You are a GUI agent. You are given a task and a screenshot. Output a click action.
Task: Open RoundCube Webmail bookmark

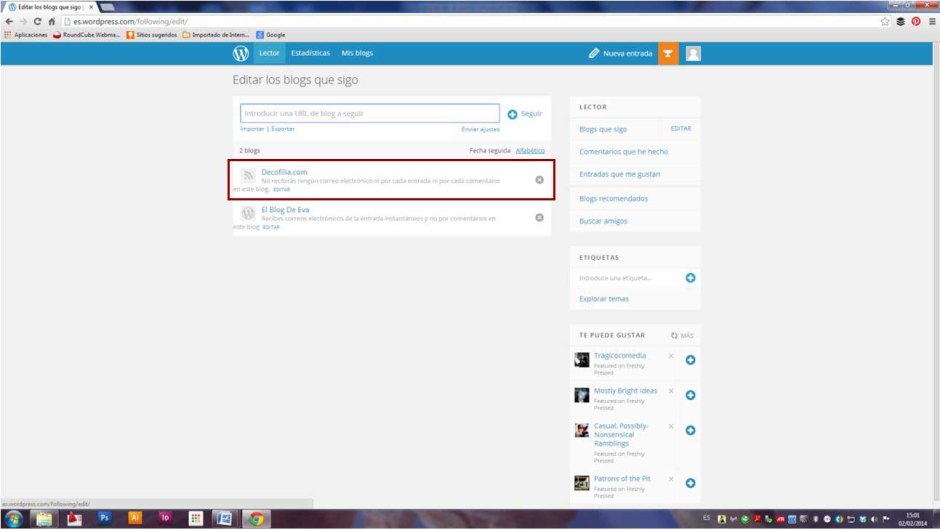[x=86, y=35]
